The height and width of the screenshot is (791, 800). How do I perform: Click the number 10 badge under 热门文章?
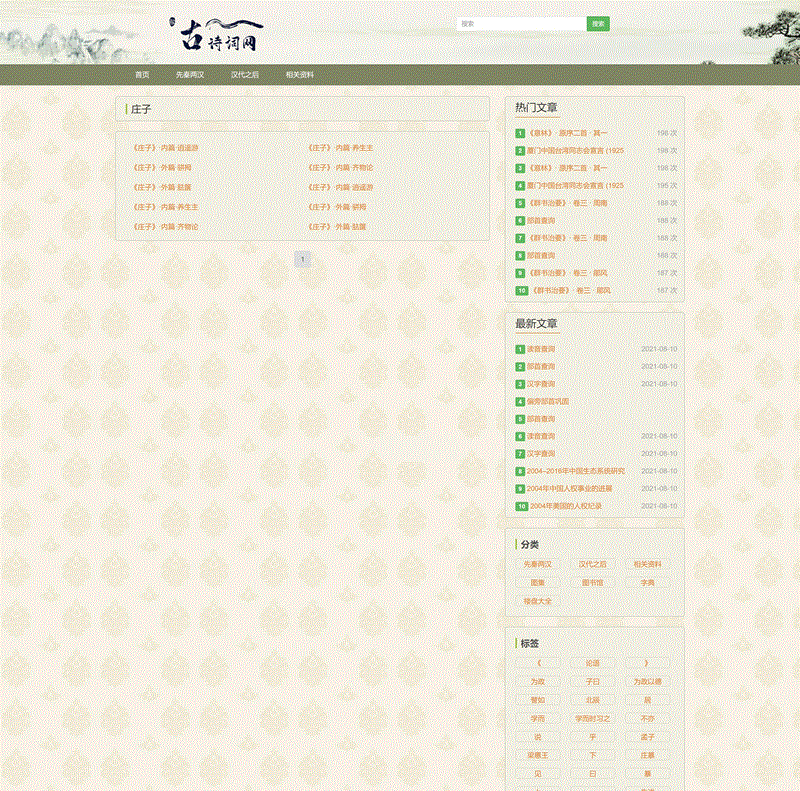pos(521,291)
